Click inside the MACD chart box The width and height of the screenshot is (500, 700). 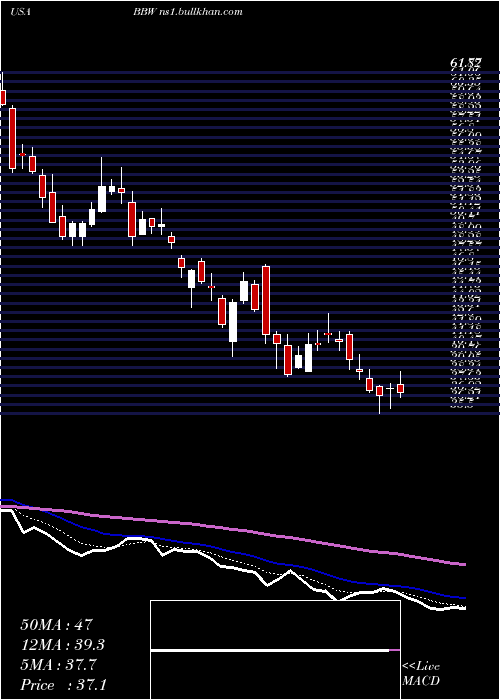(x=275, y=650)
